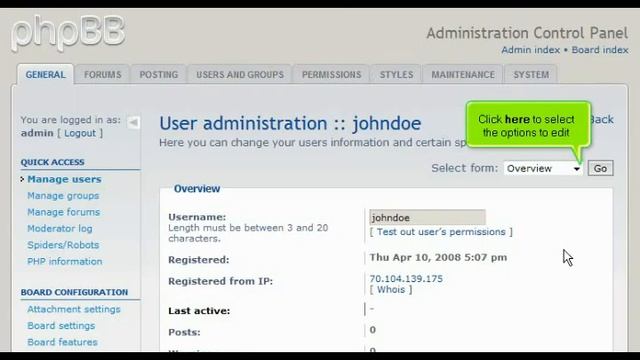Click the Posts label
Screen dimensions: 640x360
(x=184, y=332)
